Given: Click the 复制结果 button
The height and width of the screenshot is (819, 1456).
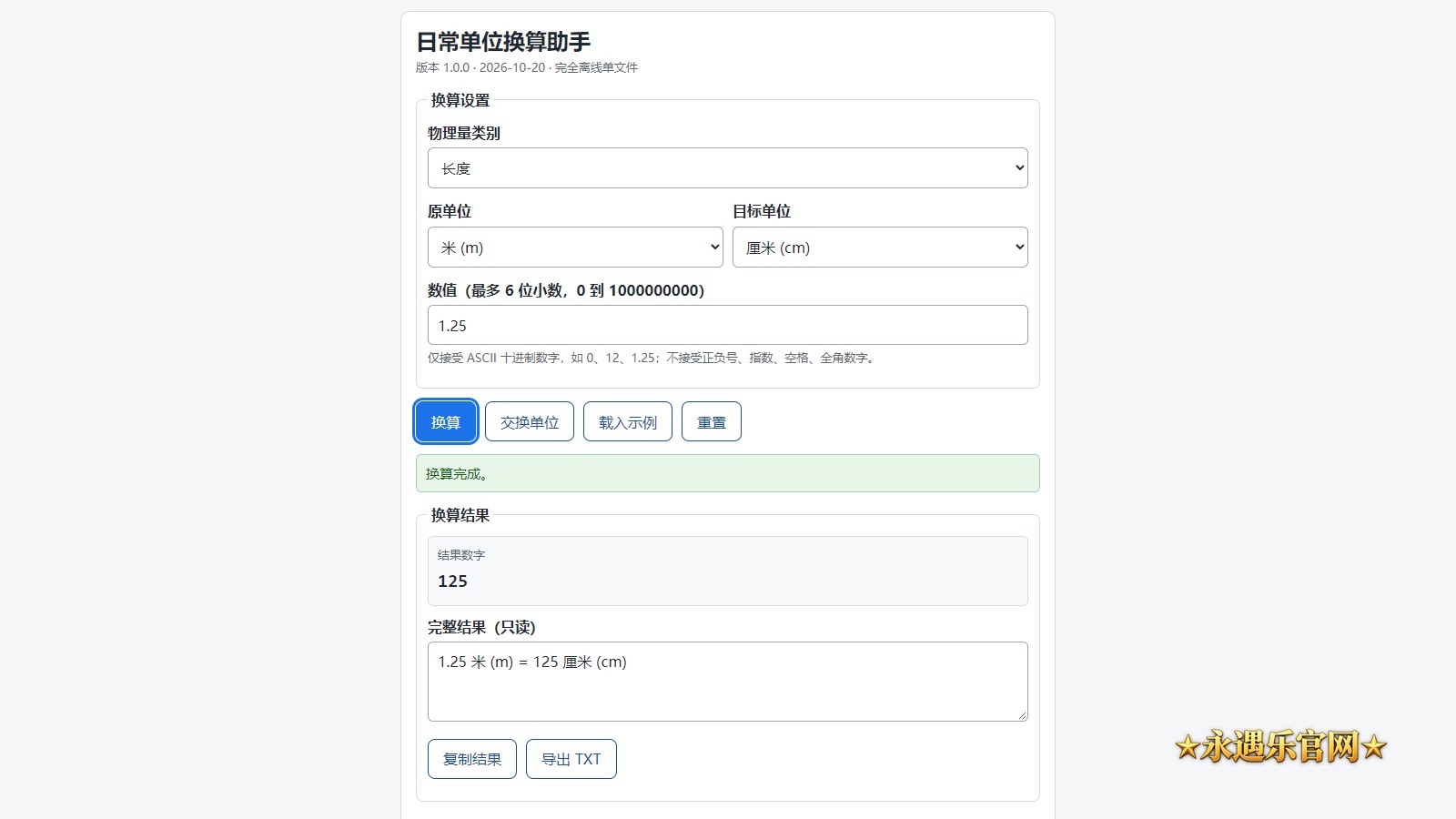Looking at the screenshot, I should pyautogui.click(x=472, y=759).
